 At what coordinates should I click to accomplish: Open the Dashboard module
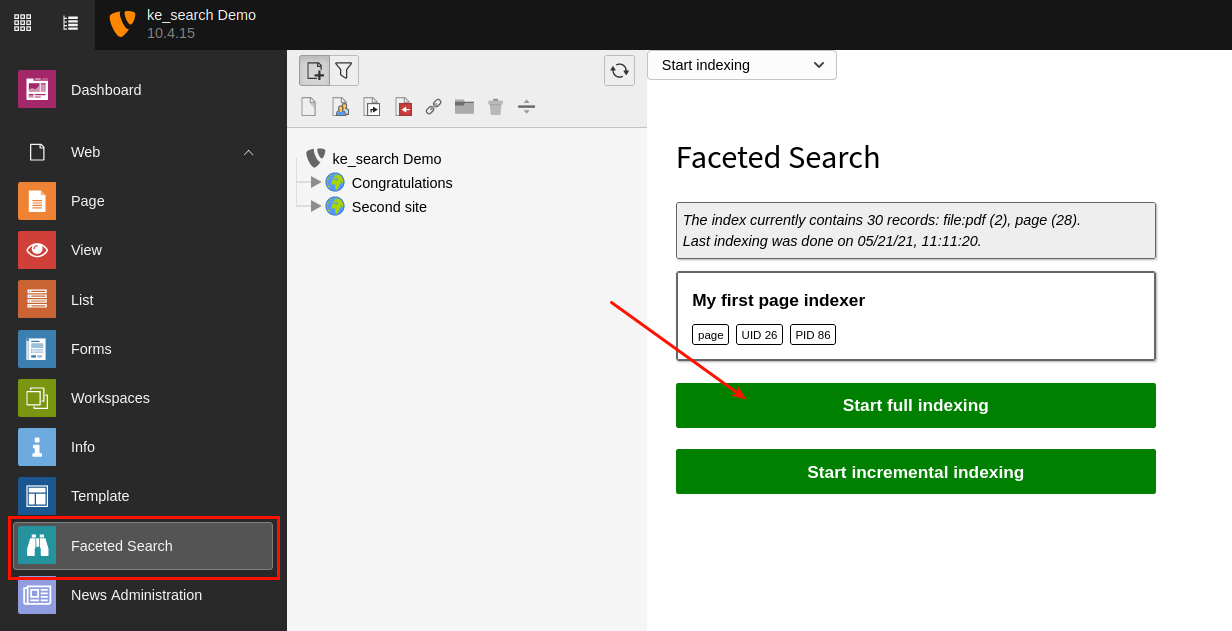[106, 90]
